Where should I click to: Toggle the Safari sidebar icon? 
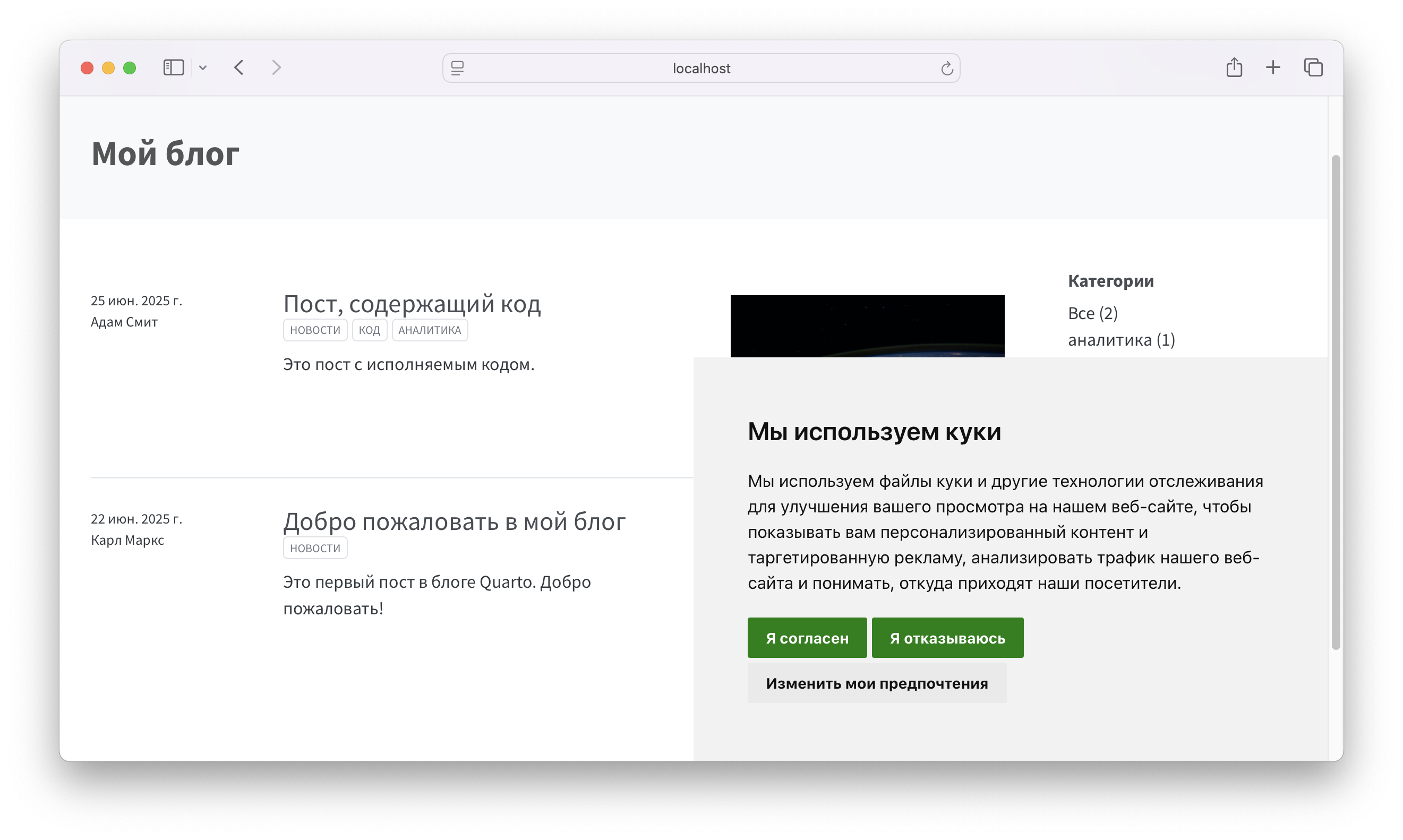pyautogui.click(x=173, y=68)
